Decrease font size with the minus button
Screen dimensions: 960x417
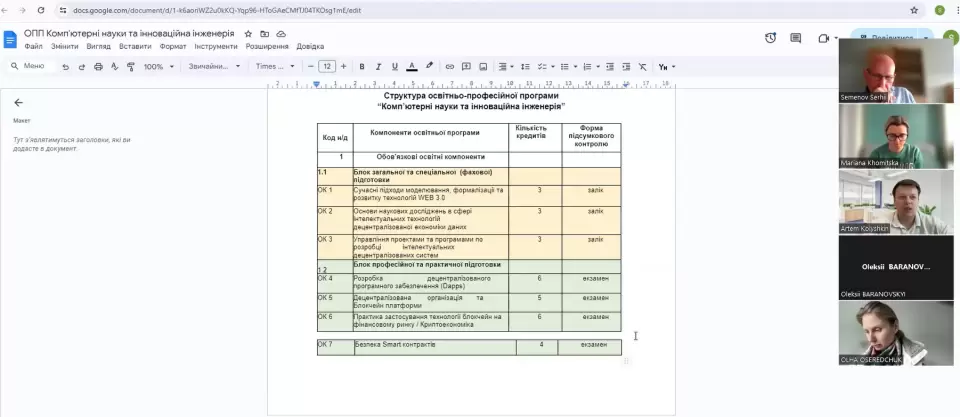point(311,67)
